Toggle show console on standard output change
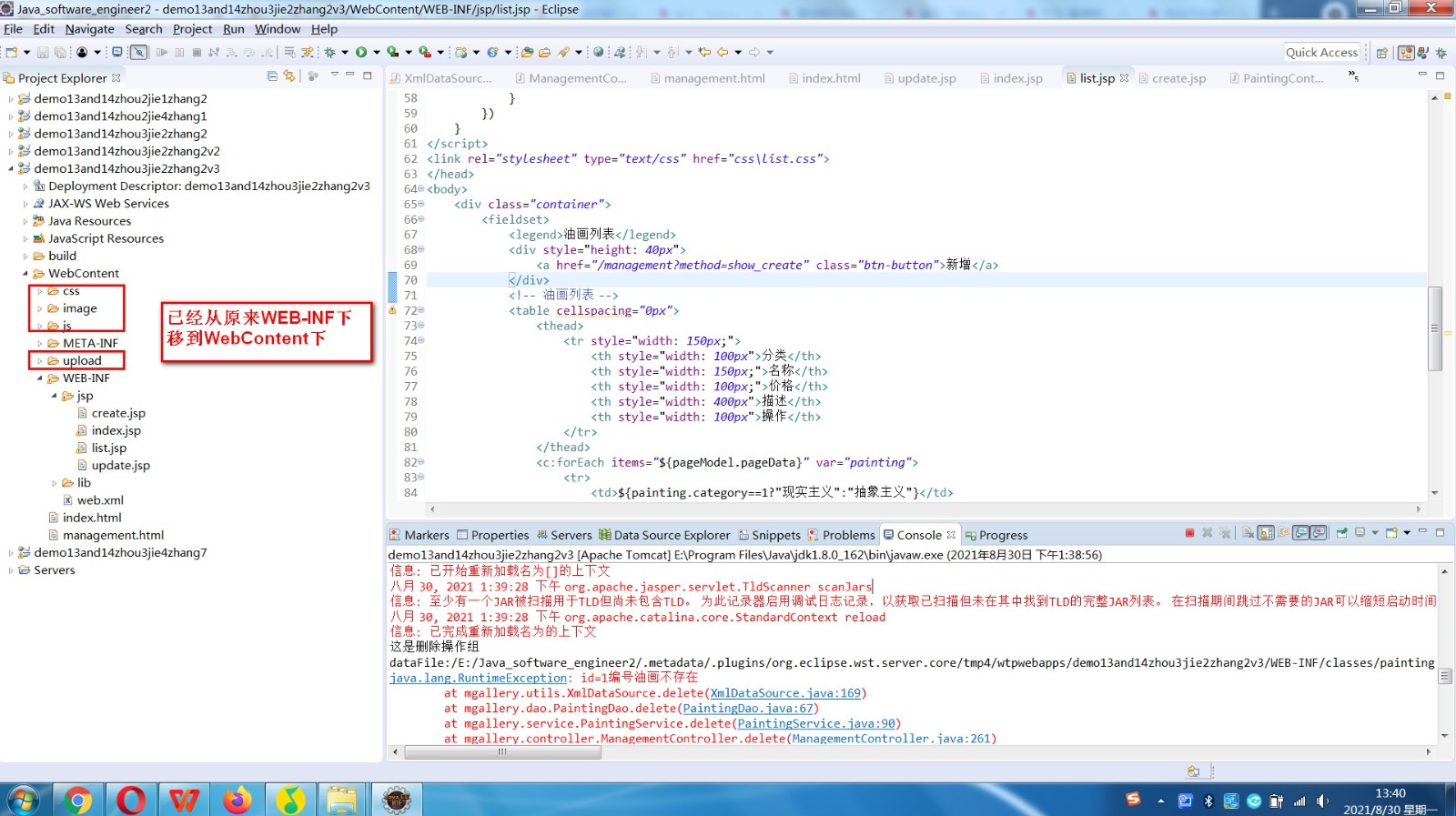The image size is (1456, 816). 1301,533
